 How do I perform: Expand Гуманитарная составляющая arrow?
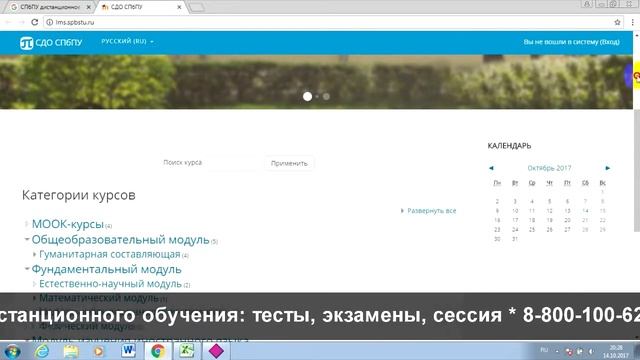click(x=34, y=254)
